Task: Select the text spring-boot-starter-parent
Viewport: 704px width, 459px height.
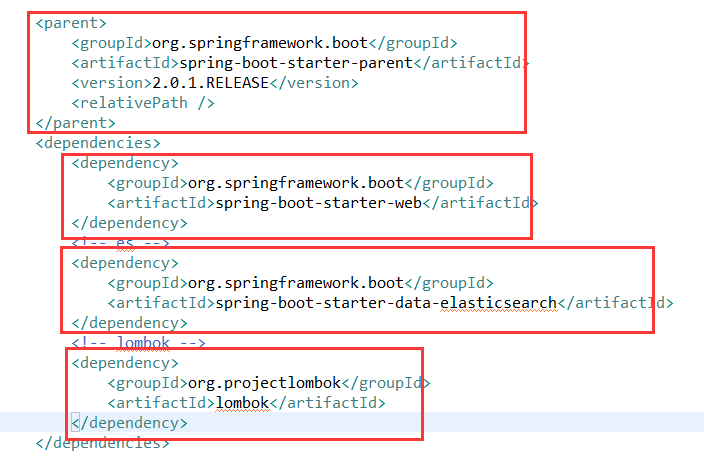Action: 296,63
